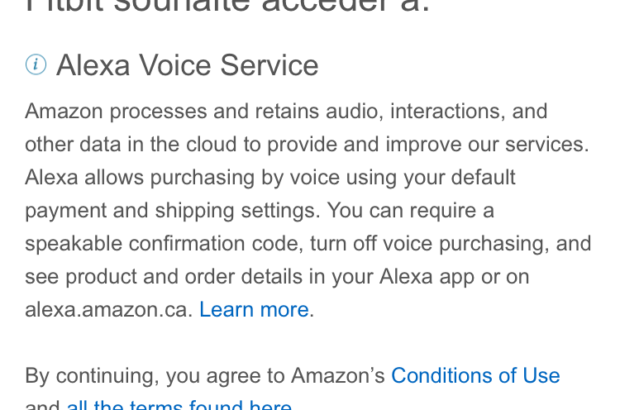This screenshot has width=620, height=410.
Task: Click the info icon beside Alexa Voice Service
Action: pyautogui.click(x=36, y=65)
